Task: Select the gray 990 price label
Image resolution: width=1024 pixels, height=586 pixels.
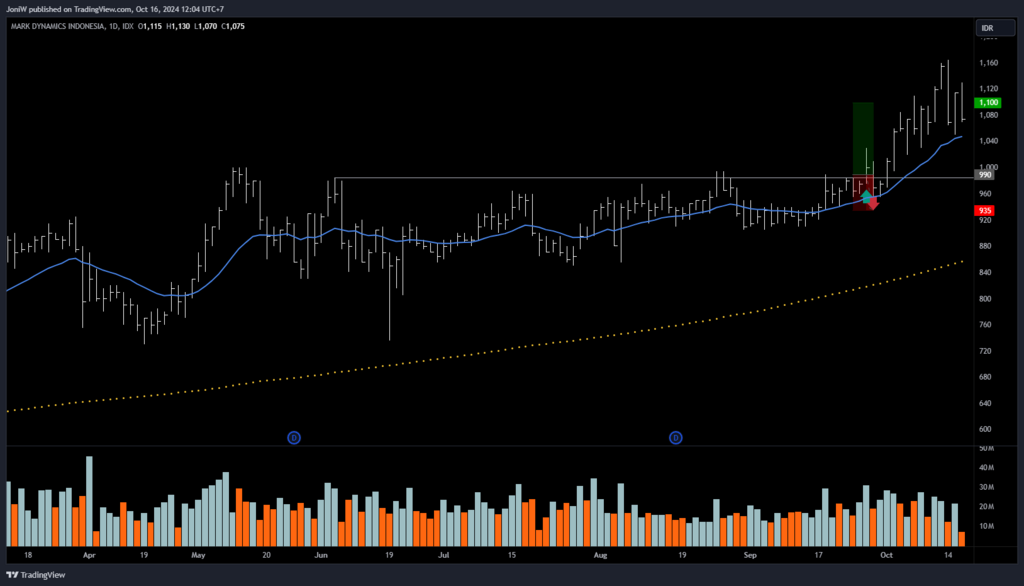Action: click(983, 174)
